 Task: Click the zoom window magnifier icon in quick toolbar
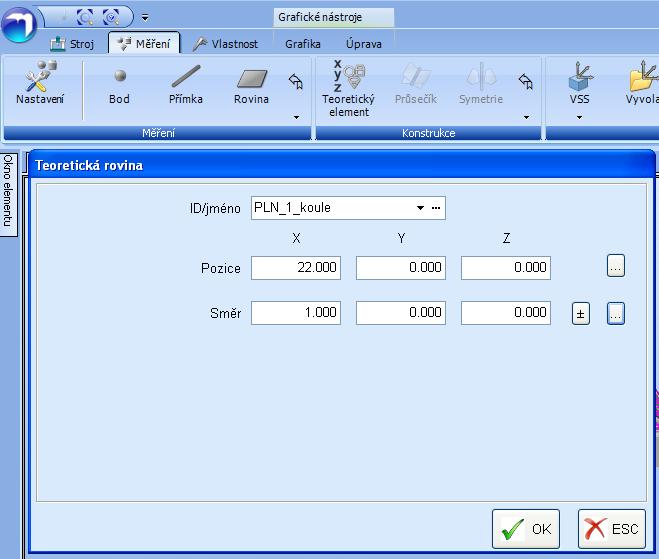click(85, 17)
